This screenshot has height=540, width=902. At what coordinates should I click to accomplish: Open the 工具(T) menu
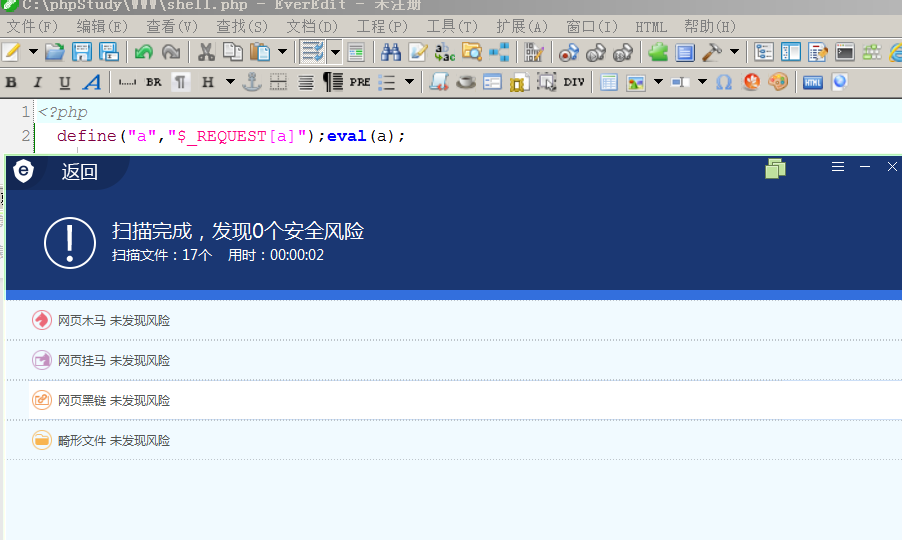pos(452,26)
